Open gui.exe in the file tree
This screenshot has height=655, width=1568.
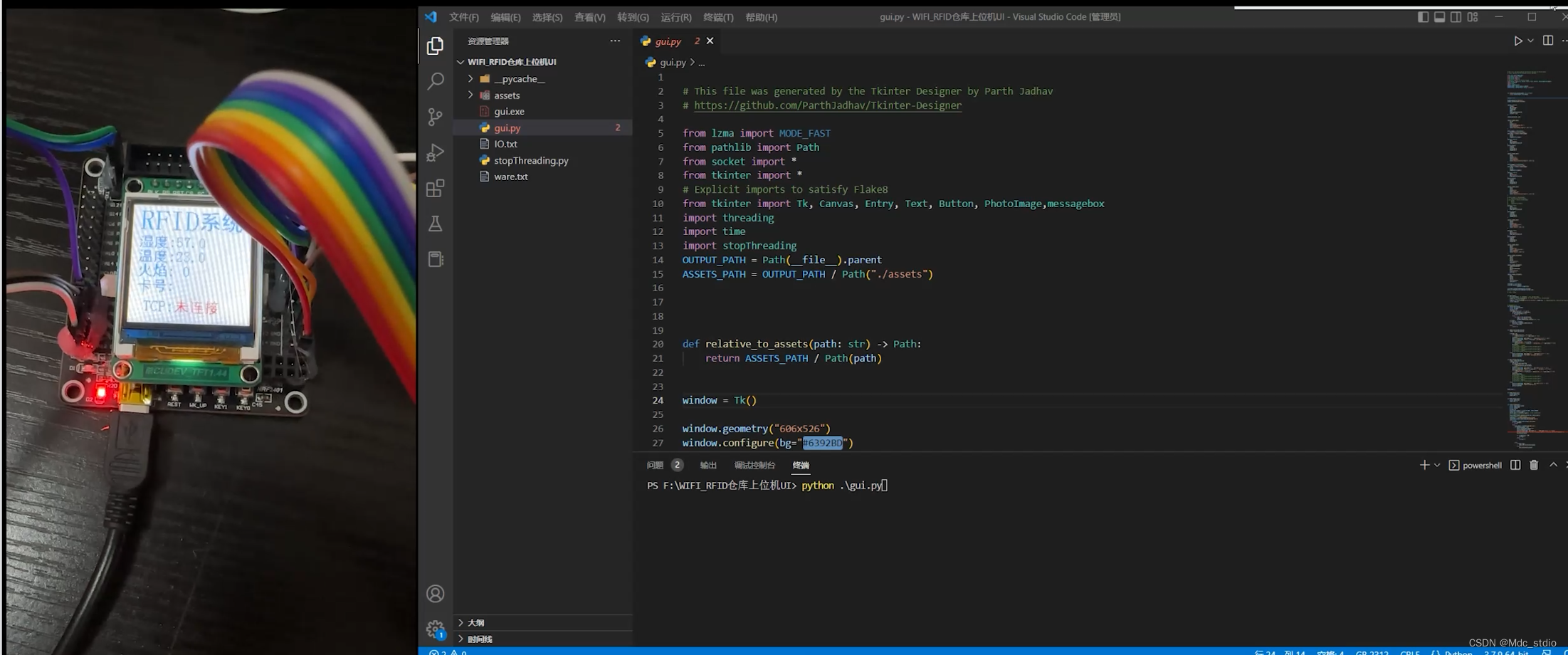click(x=542, y=111)
